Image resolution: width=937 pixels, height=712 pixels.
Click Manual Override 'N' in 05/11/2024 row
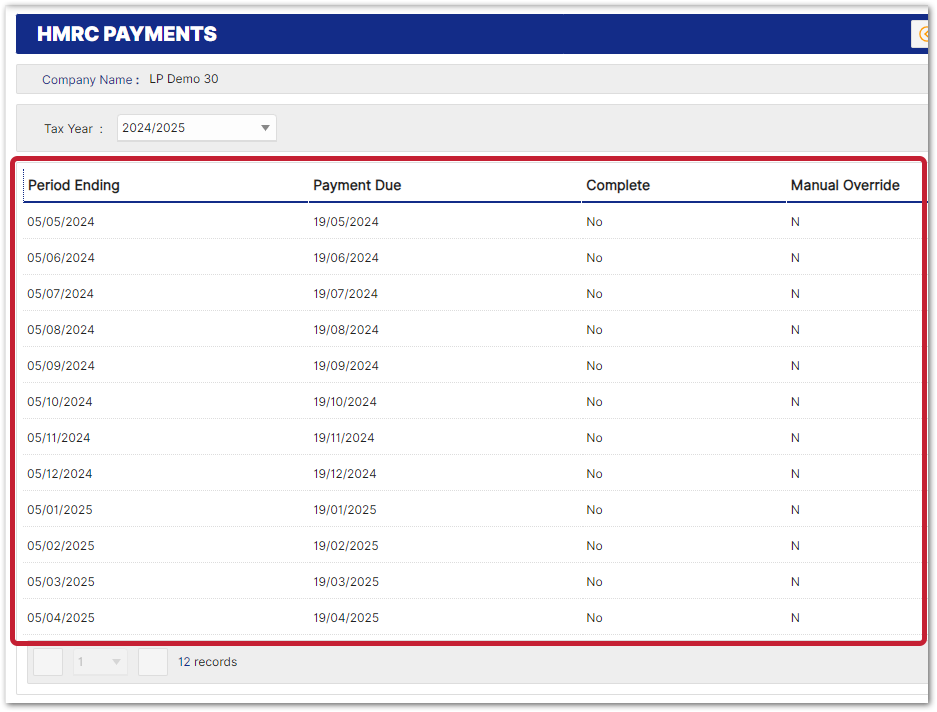(x=795, y=438)
